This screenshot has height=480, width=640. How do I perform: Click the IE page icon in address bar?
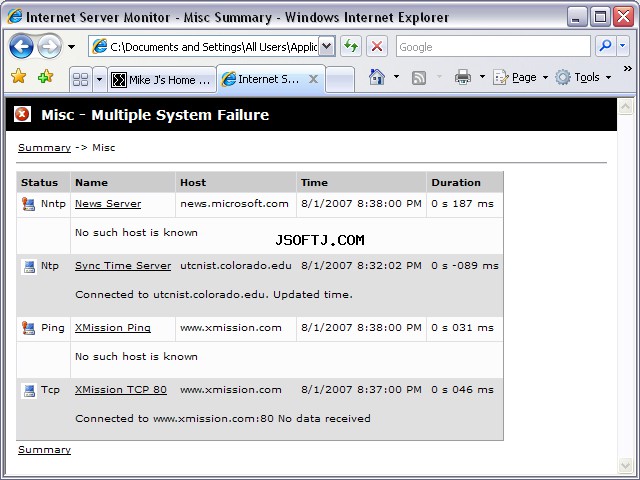(99, 47)
